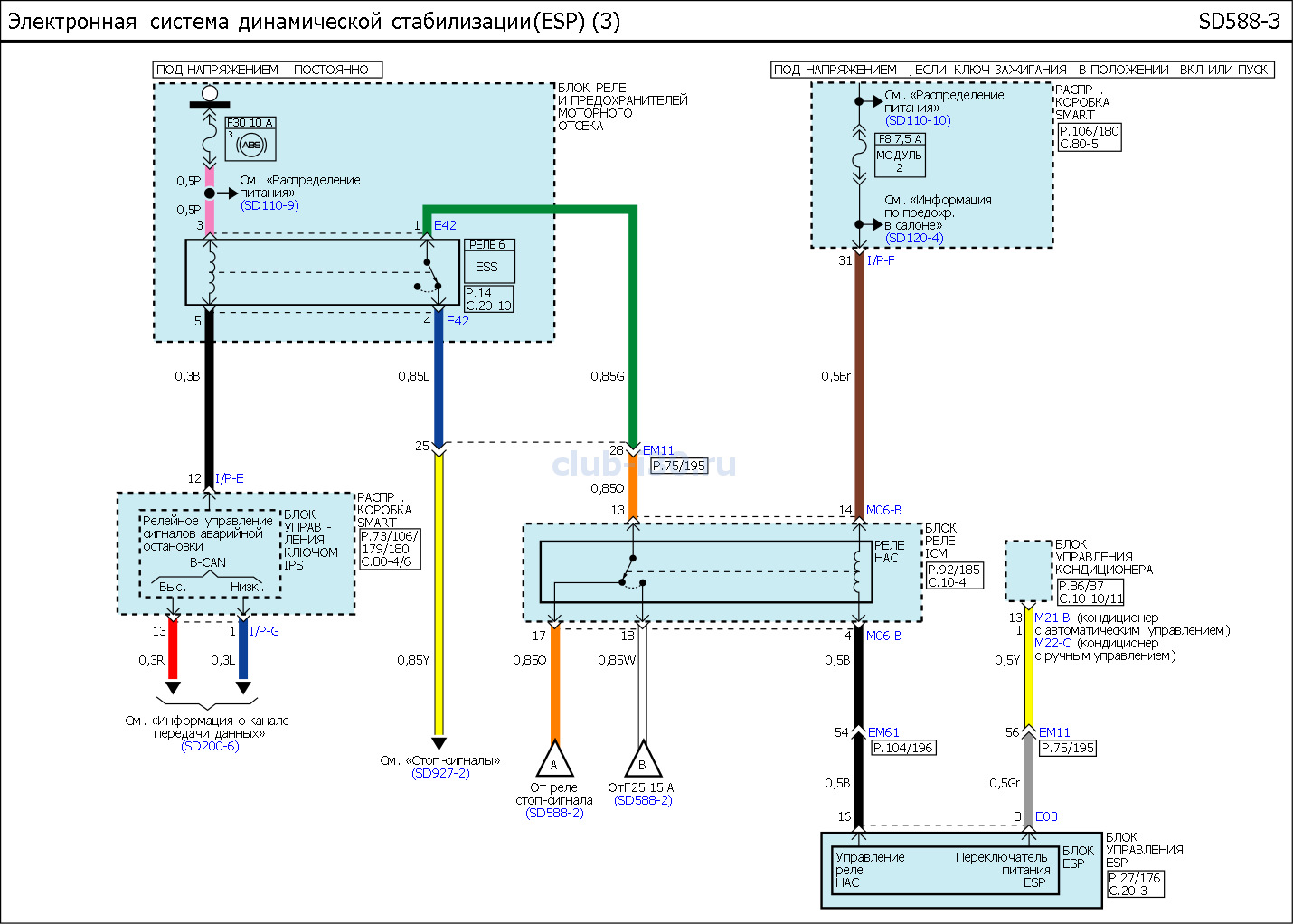Open SD588-2 link under «От реле стоп-сигнала»
Image resolution: width=1293 pixels, height=924 pixels.
554,813
